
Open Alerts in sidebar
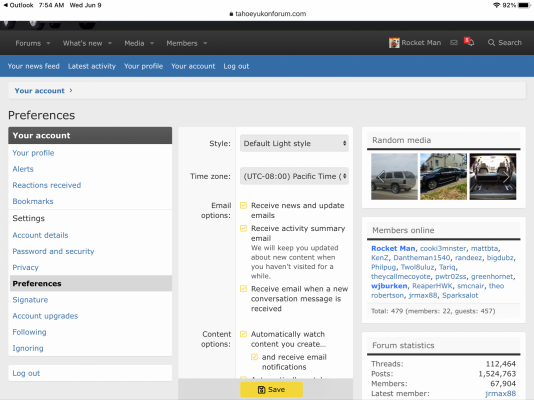[23, 169]
